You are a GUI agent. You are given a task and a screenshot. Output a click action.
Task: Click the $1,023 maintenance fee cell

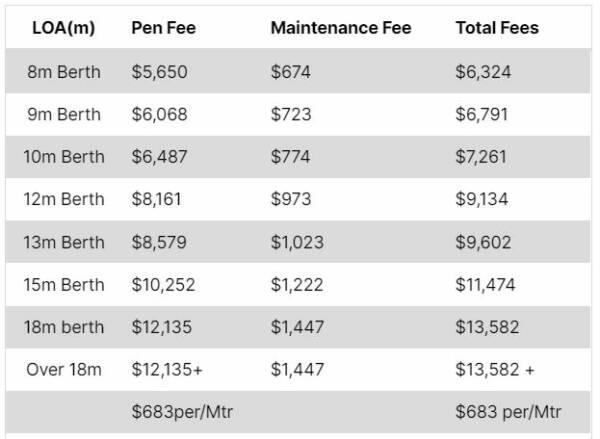click(x=297, y=242)
